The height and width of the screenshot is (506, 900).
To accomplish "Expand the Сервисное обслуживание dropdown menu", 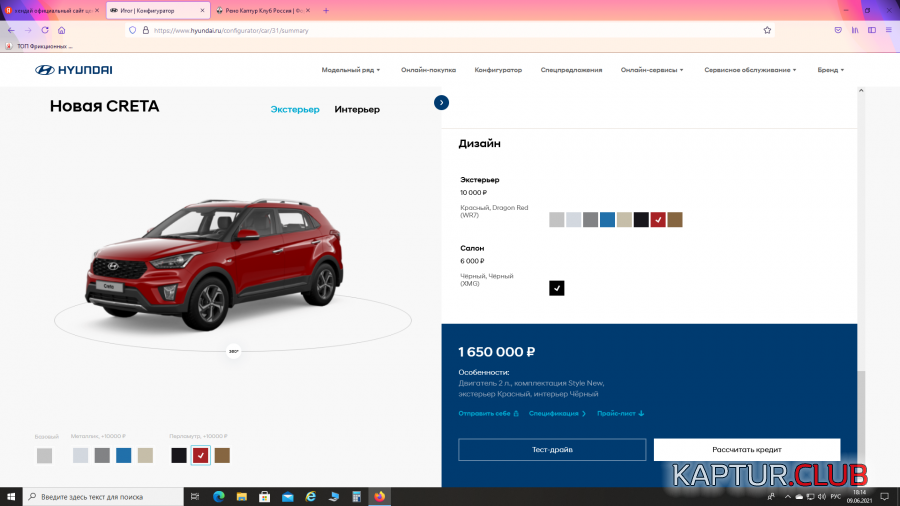I will click(x=750, y=70).
